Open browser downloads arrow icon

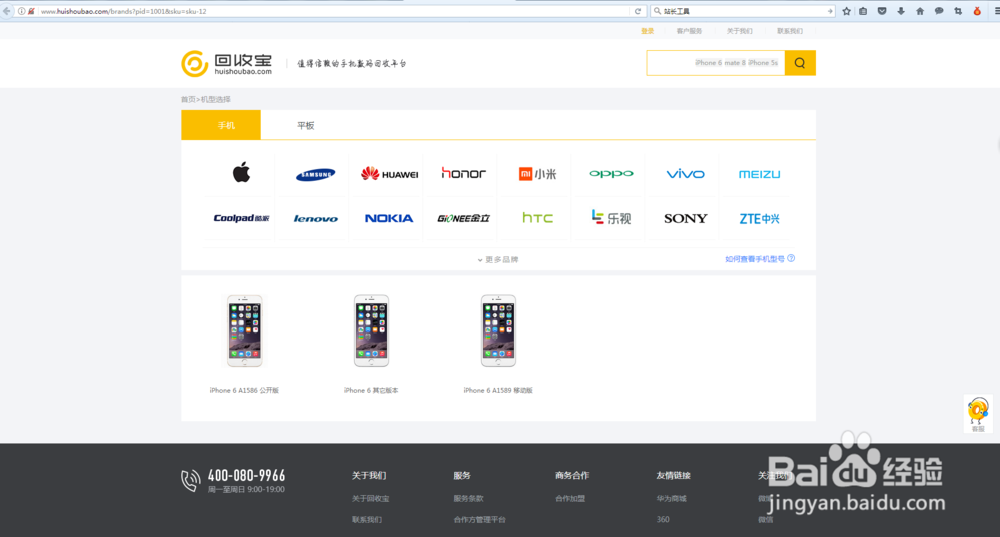[901, 11]
